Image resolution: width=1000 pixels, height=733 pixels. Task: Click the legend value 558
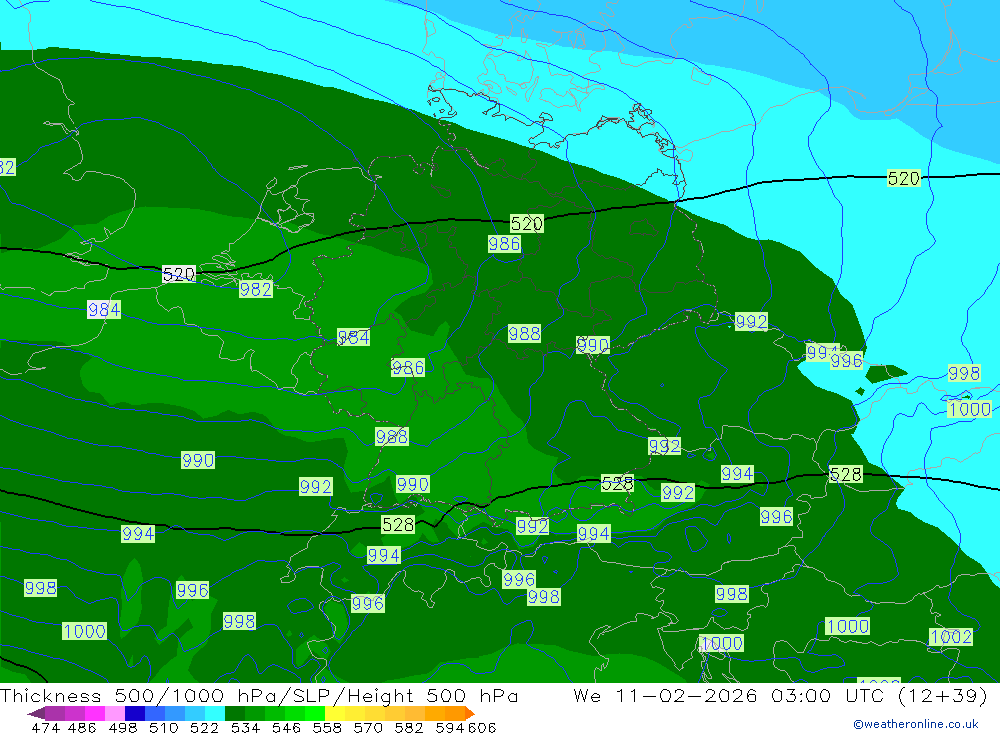[x=327, y=728]
